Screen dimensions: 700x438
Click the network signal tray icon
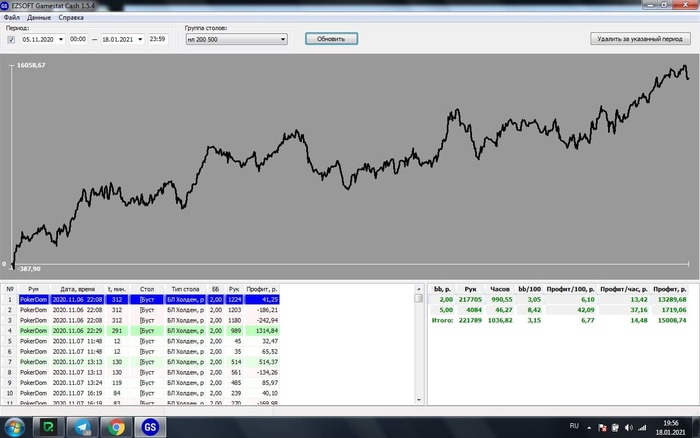[642, 428]
